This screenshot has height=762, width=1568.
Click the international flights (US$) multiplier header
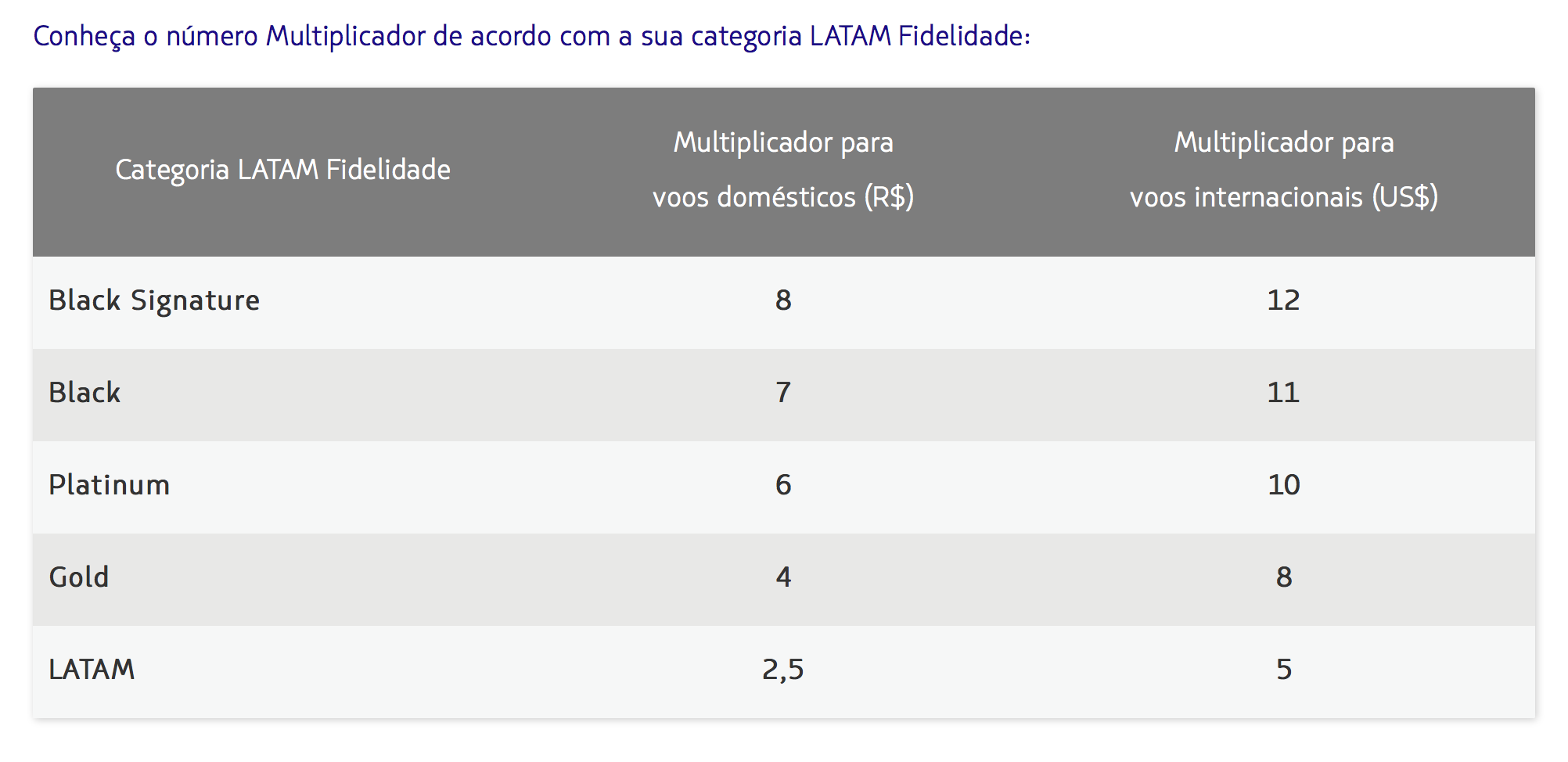[1283, 170]
